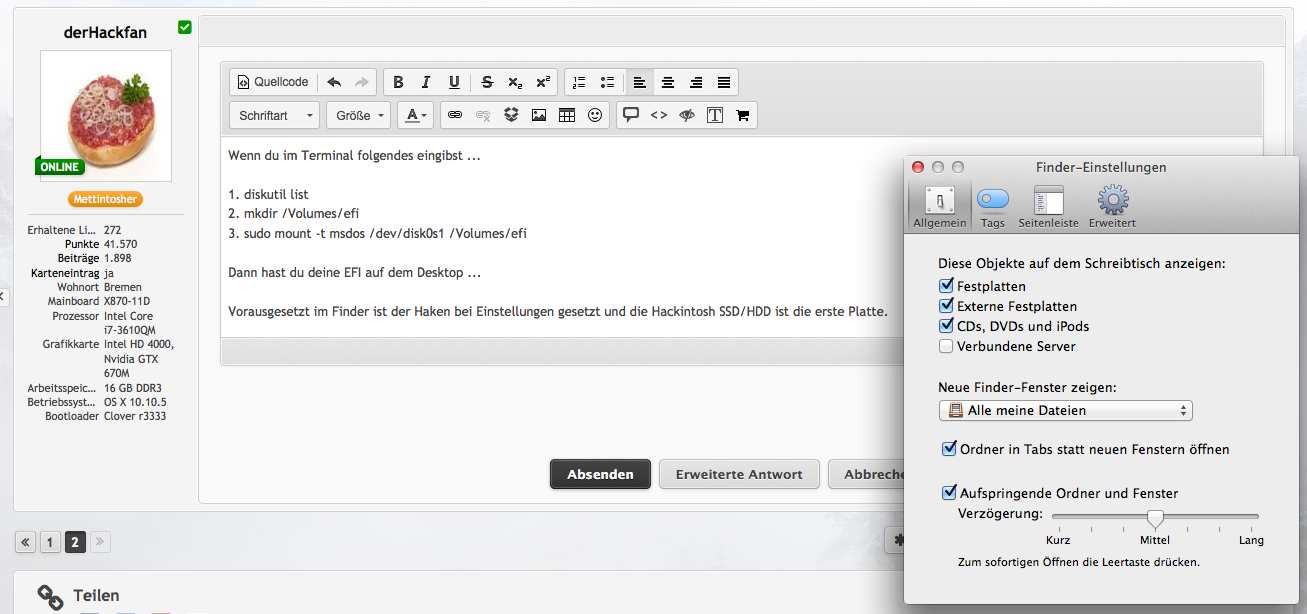The width and height of the screenshot is (1307, 614).
Task: Align text right in editor
Action: tap(696, 82)
